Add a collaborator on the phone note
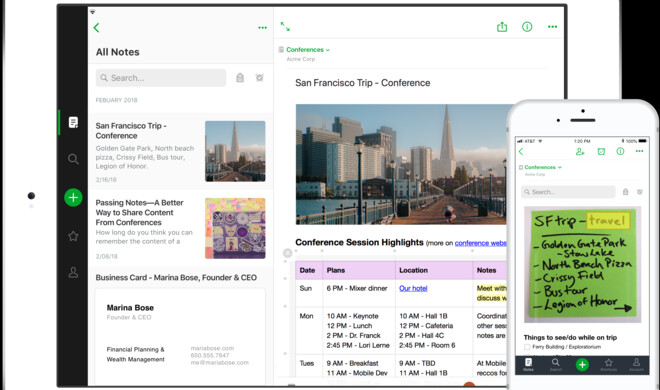The height and width of the screenshot is (390, 660). click(580, 151)
